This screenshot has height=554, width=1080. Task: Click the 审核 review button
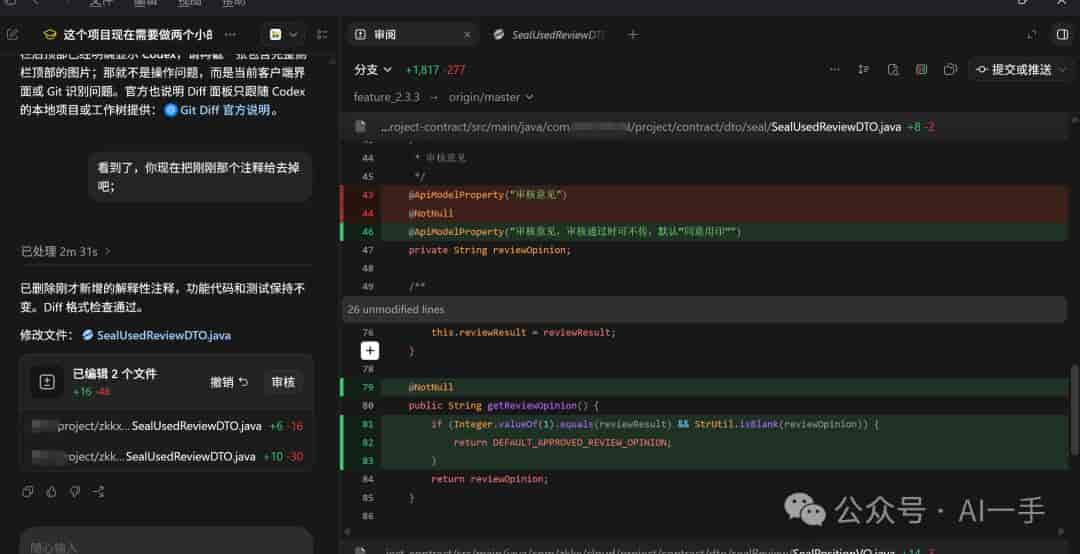pos(283,382)
